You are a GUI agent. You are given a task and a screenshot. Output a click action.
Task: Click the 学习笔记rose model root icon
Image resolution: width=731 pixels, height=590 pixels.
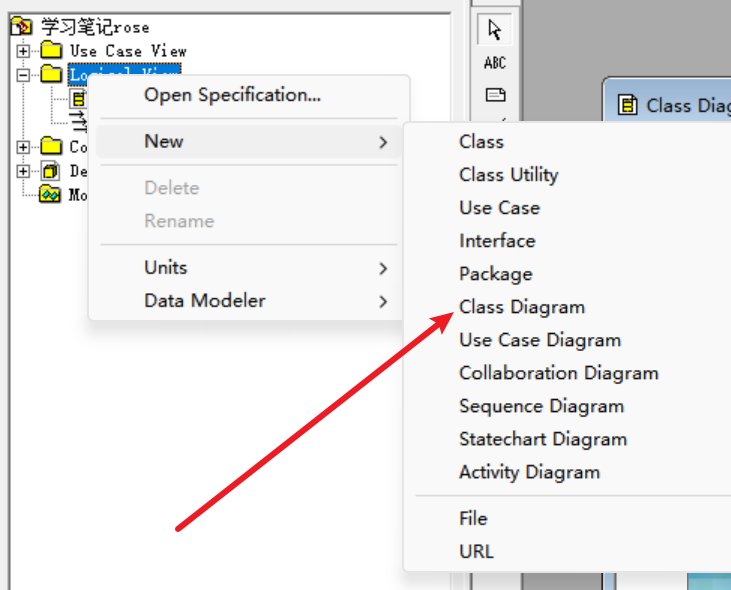22,27
